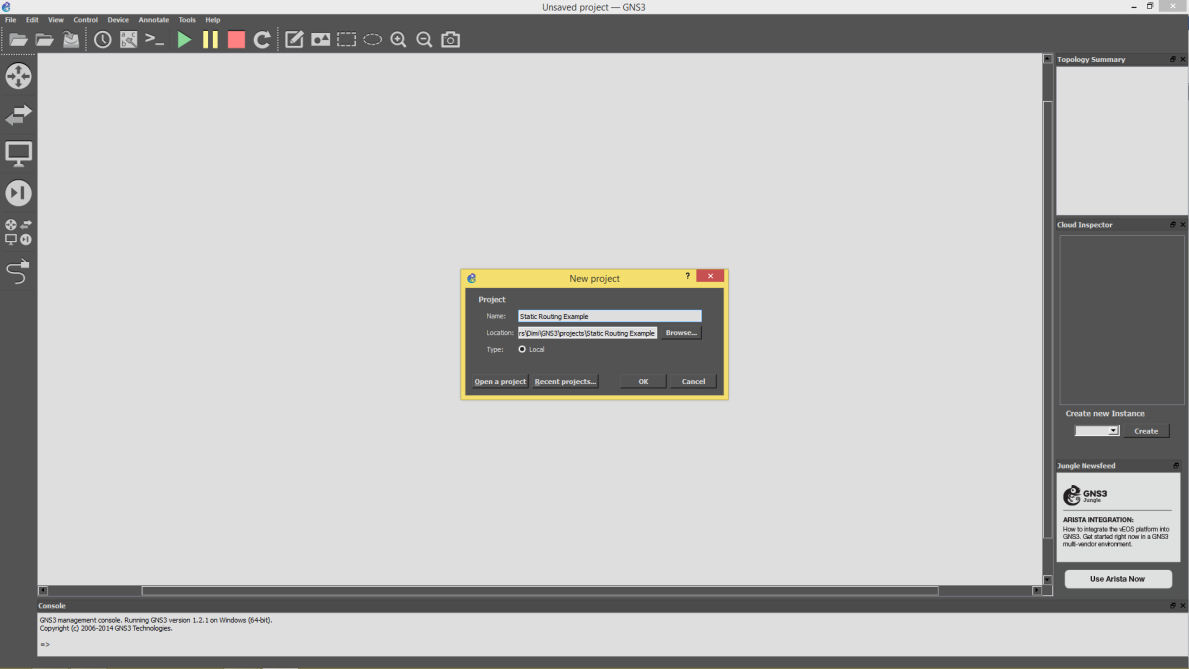Click the Zoom out magnifier icon
The width and height of the screenshot is (1189, 669).
tap(424, 39)
